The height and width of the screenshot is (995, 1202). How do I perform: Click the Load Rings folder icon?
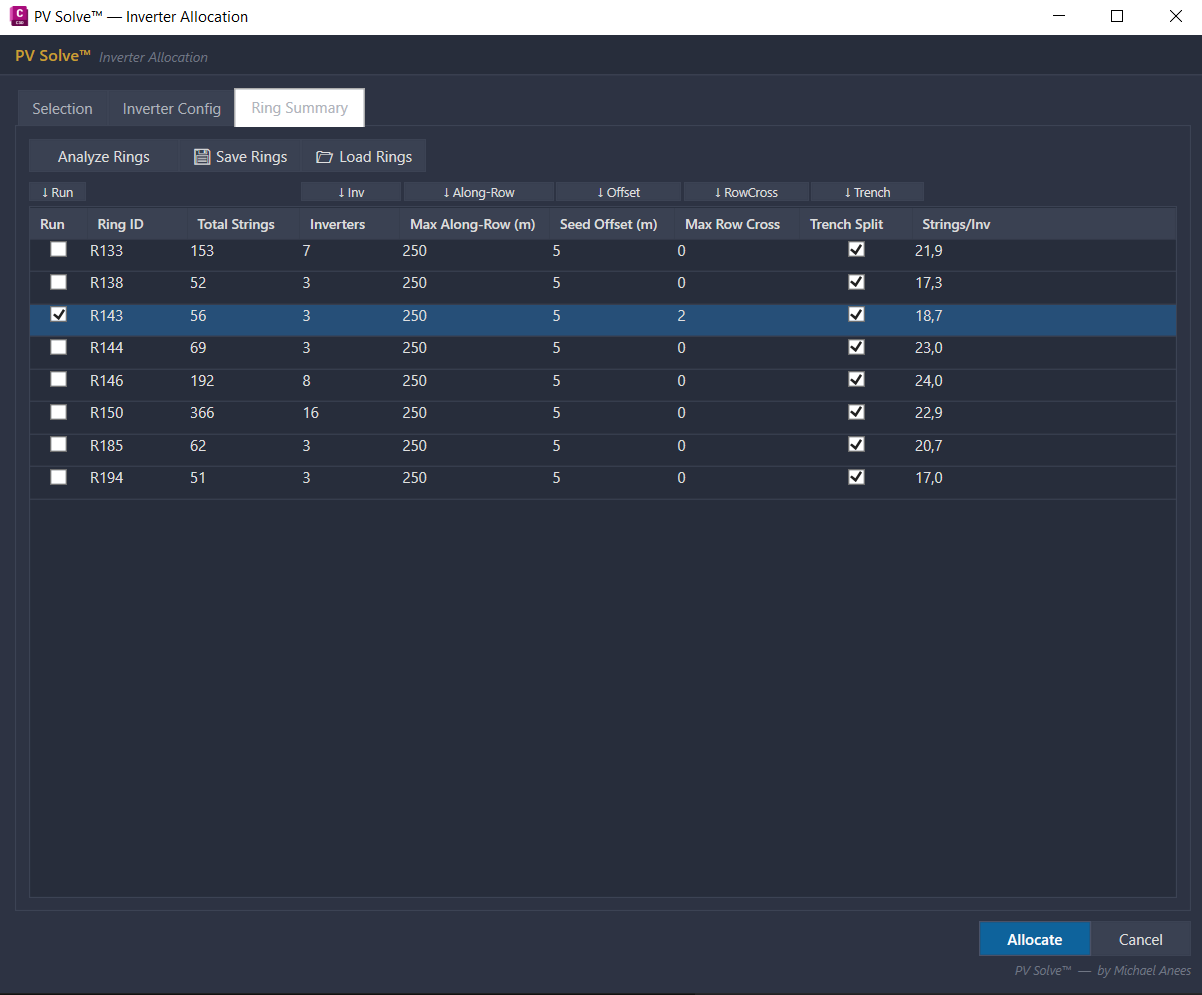[324, 157]
